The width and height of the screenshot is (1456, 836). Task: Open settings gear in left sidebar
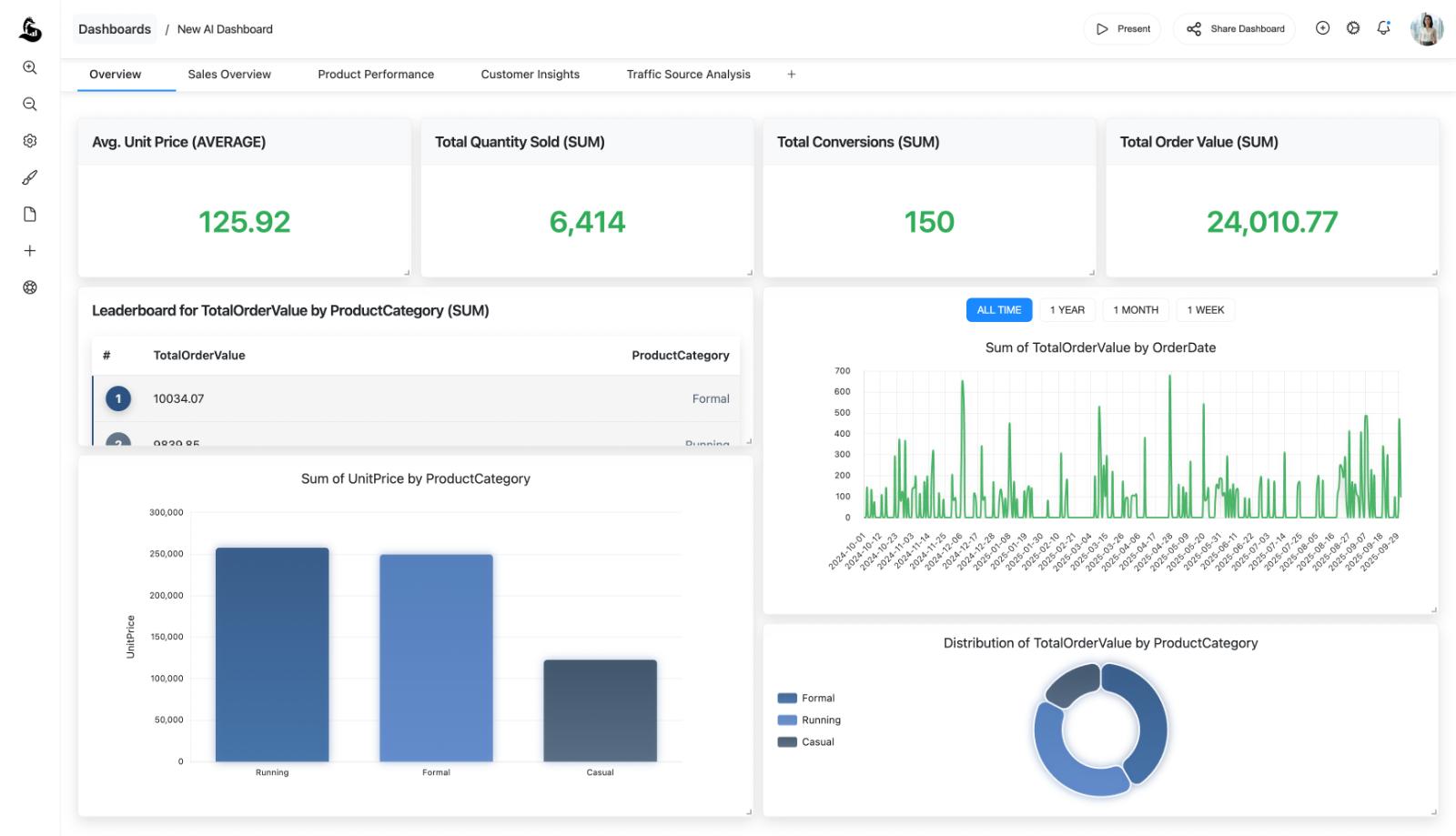point(30,141)
